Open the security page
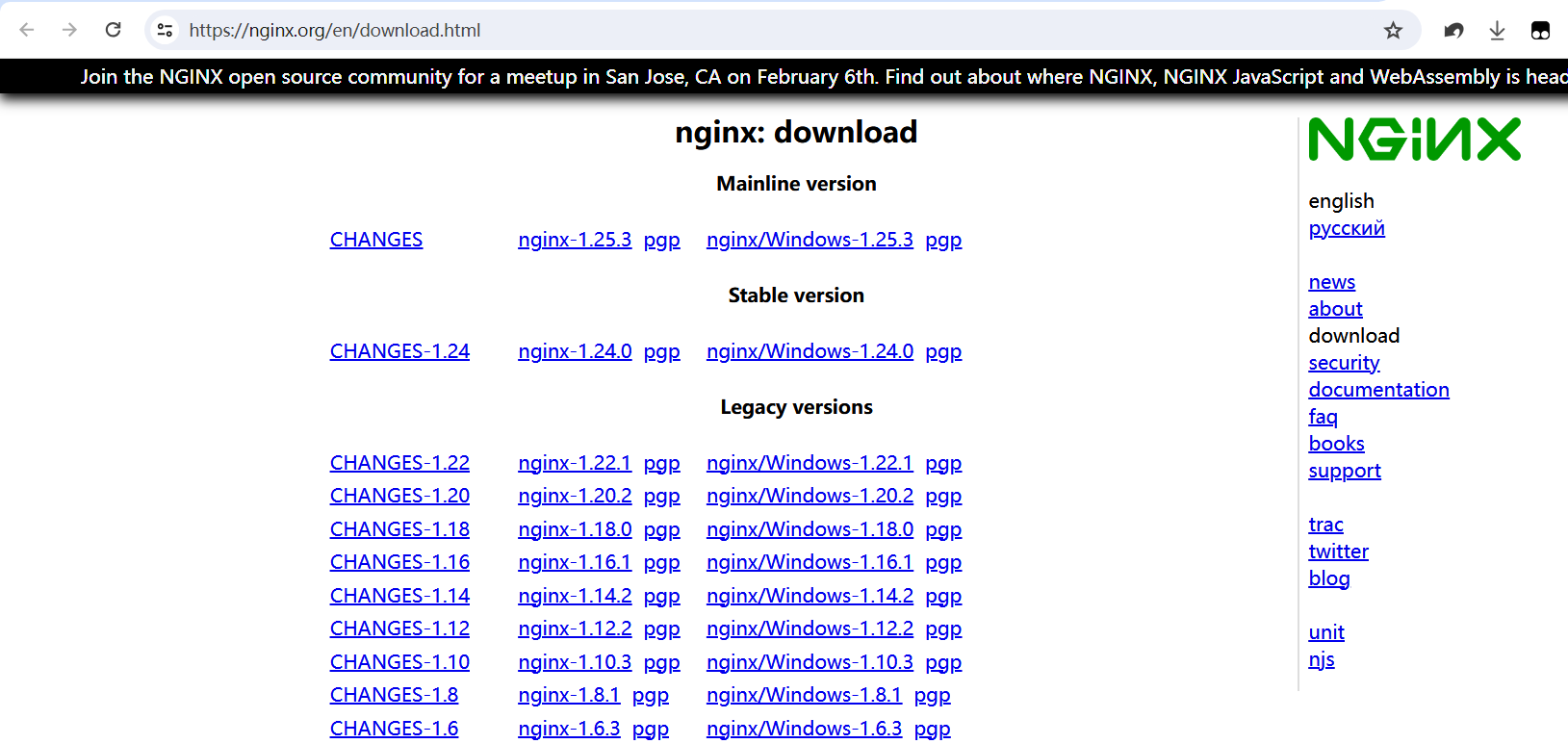 pyautogui.click(x=1345, y=363)
